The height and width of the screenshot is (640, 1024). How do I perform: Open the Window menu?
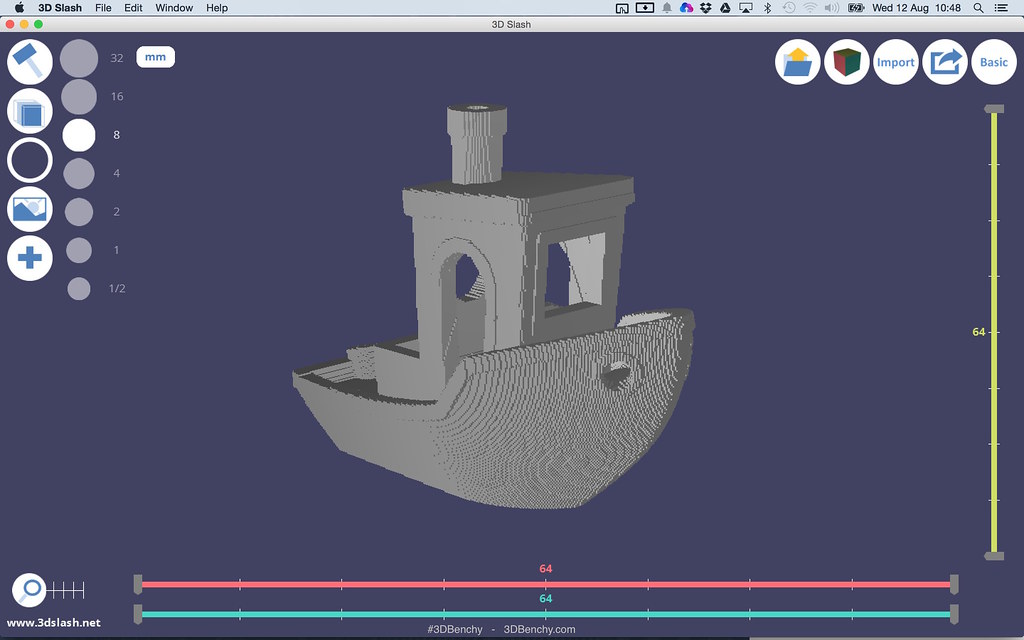(x=174, y=8)
